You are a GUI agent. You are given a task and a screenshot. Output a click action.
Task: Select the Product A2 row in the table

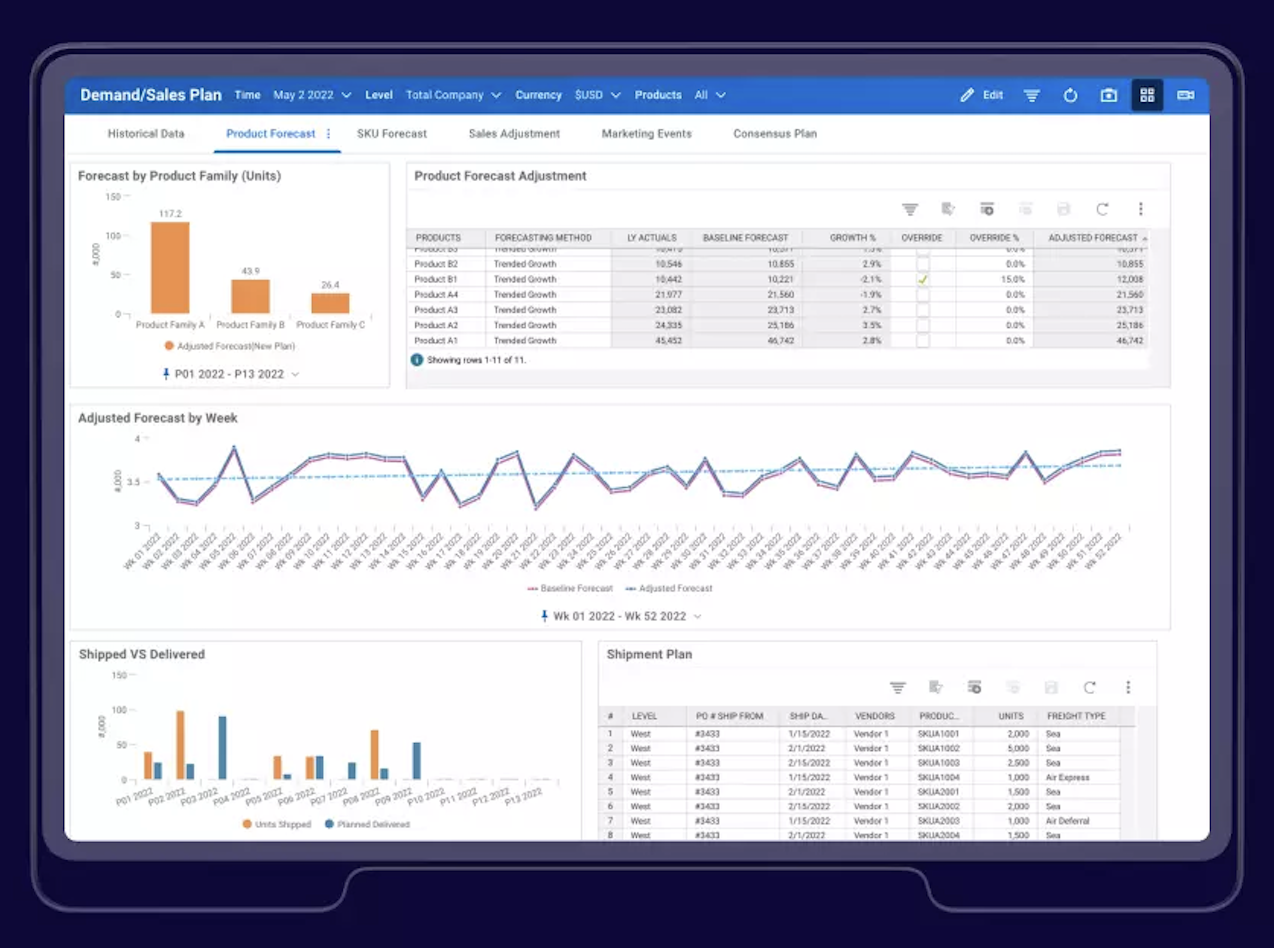point(778,325)
